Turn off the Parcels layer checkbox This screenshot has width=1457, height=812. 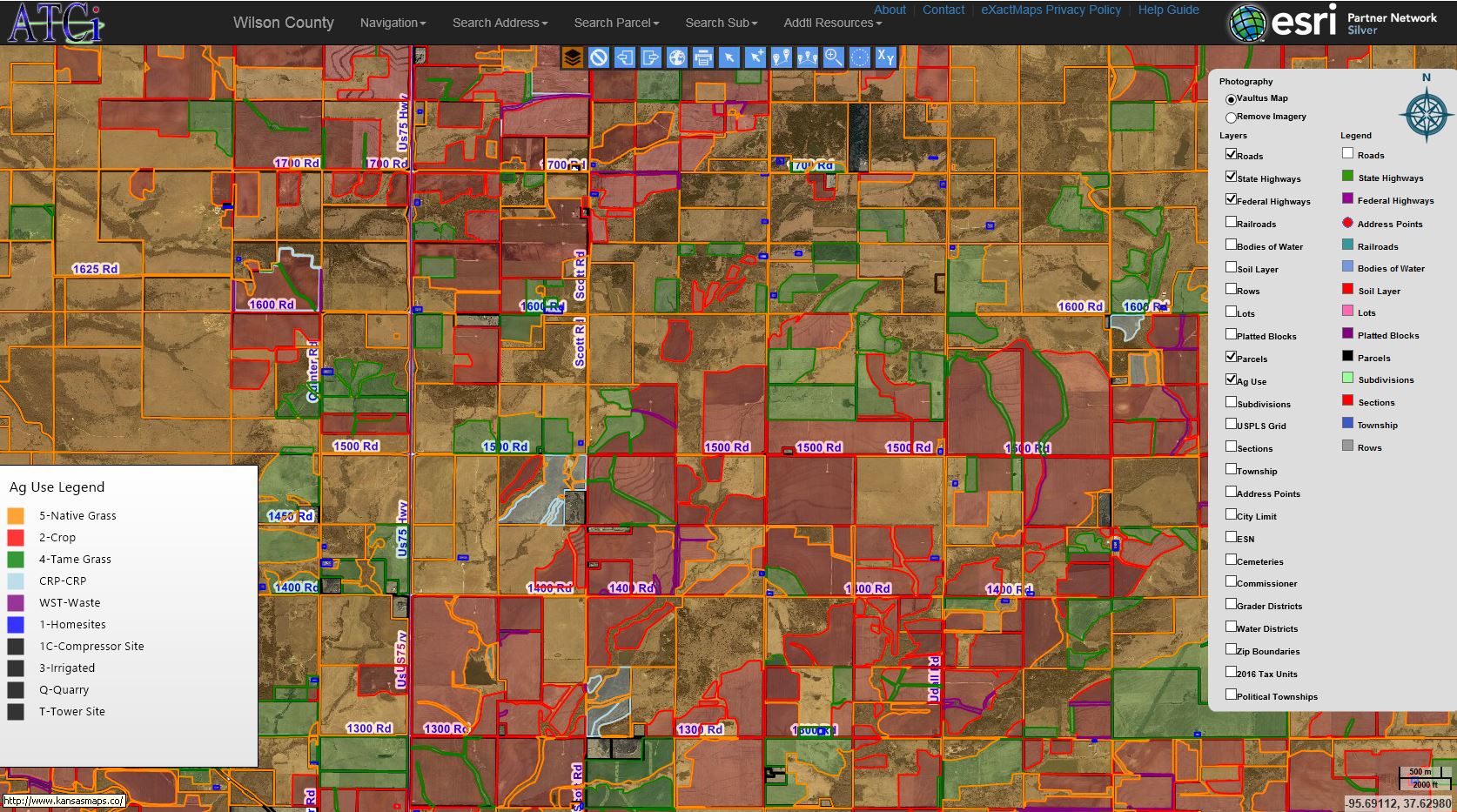coord(1231,357)
